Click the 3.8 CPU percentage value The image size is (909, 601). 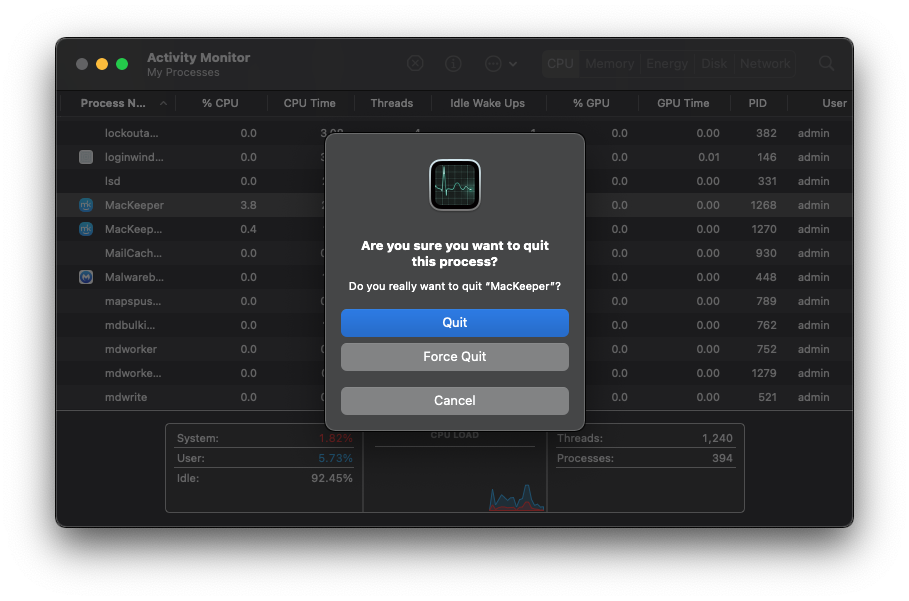[248, 205]
